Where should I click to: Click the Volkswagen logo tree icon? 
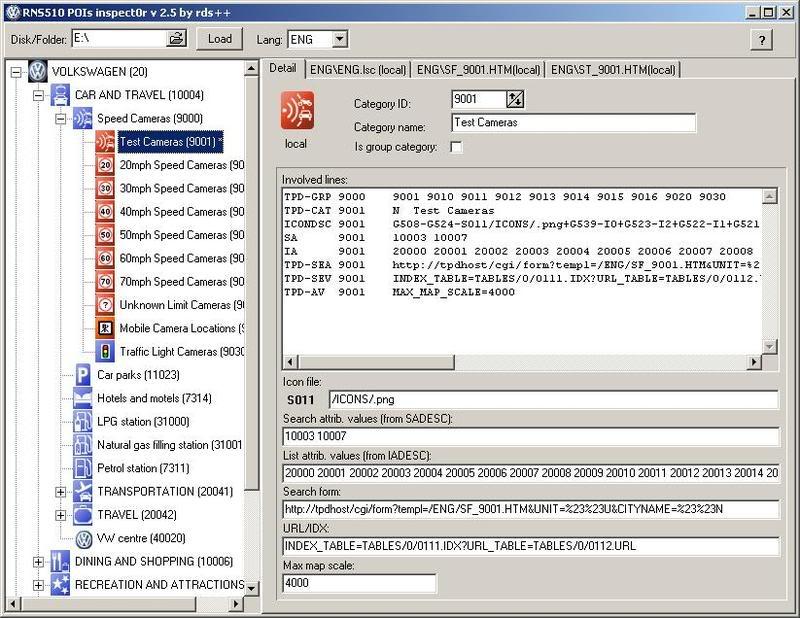(x=38, y=71)
